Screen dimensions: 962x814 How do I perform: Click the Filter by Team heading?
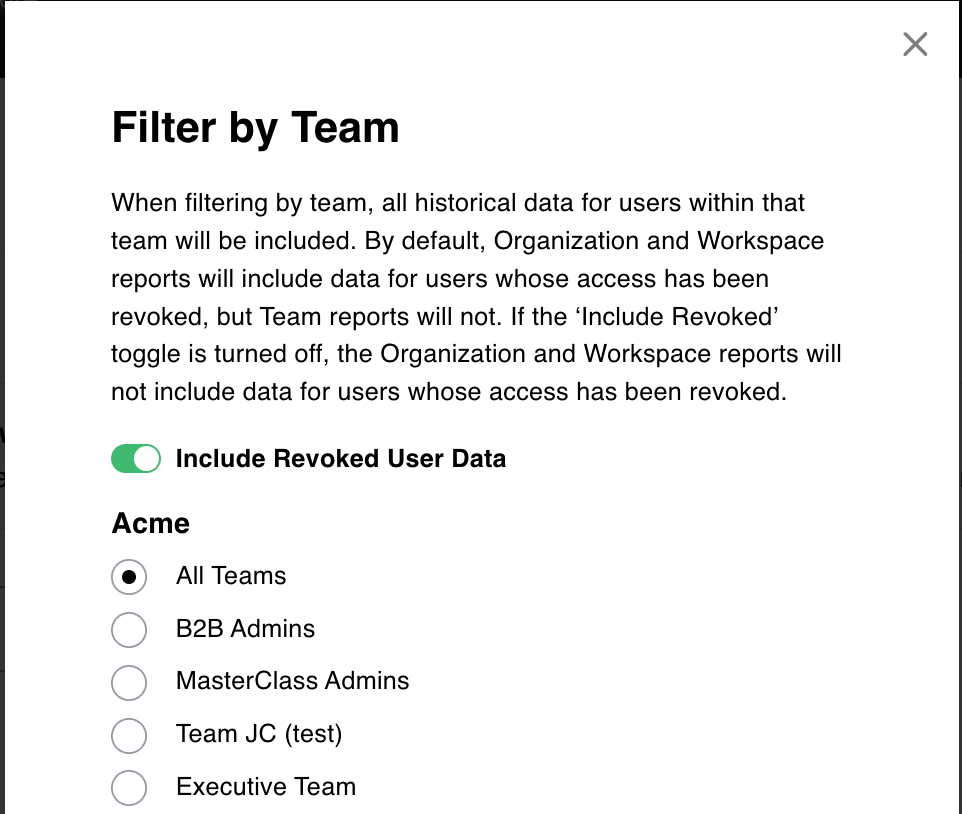[255, 128]
